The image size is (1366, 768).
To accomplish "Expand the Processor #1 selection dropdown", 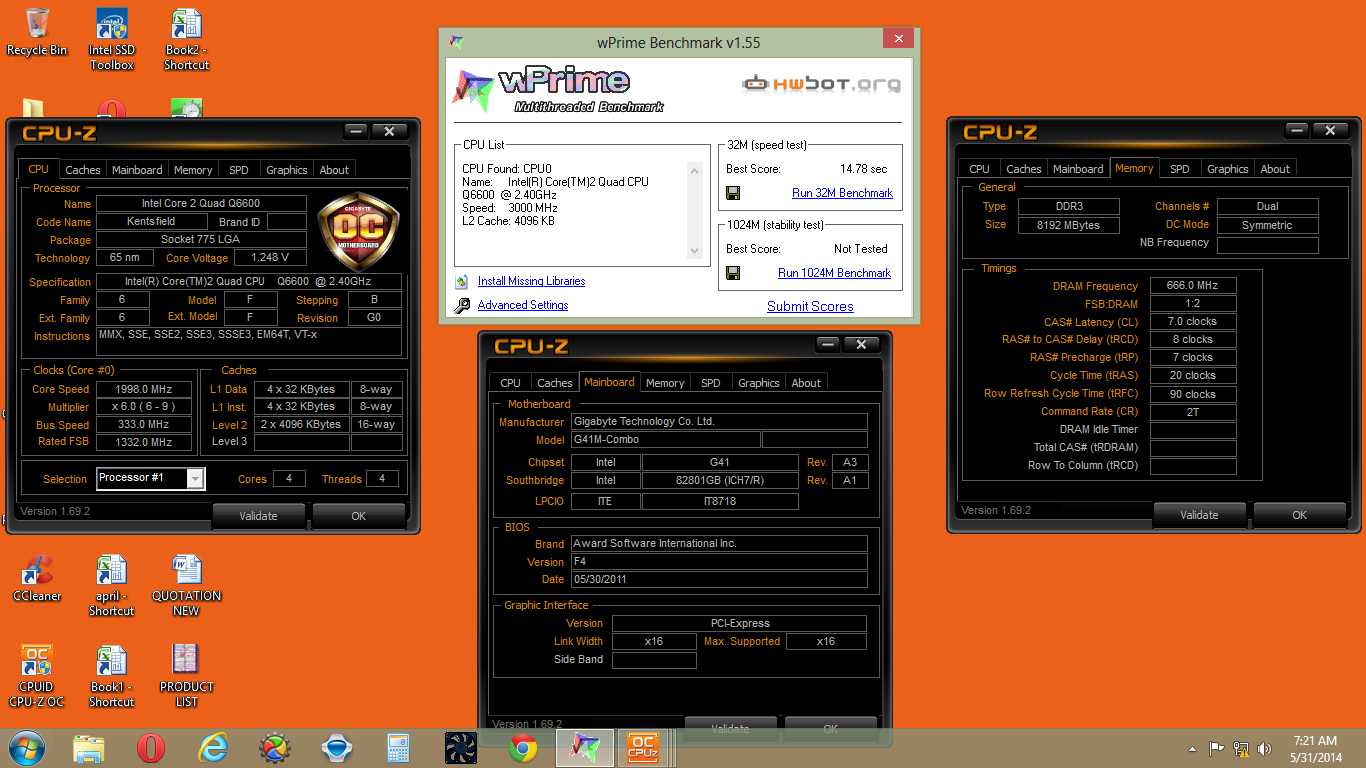I will click(195, 479).
